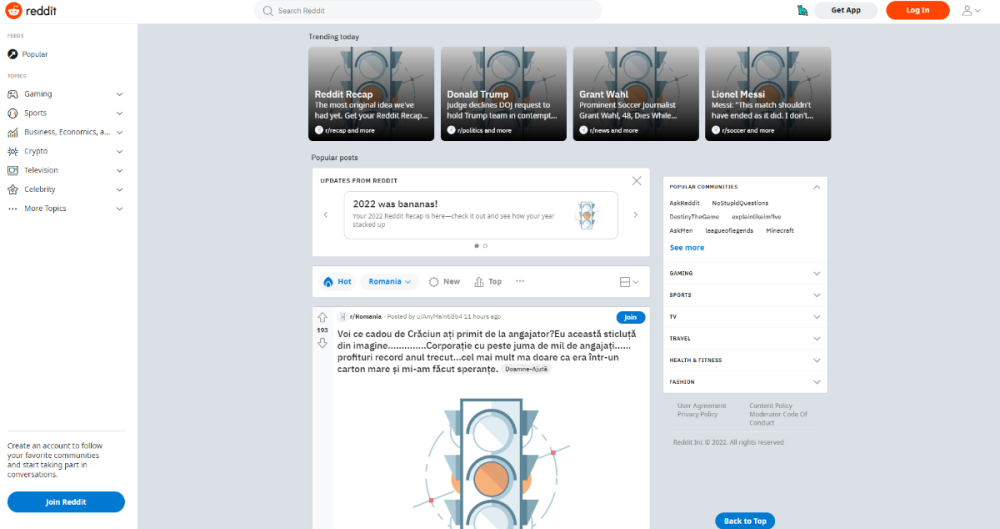Collapse Popular Communities section
Viewport: 1000px width, 529px height.
point(816,188)
